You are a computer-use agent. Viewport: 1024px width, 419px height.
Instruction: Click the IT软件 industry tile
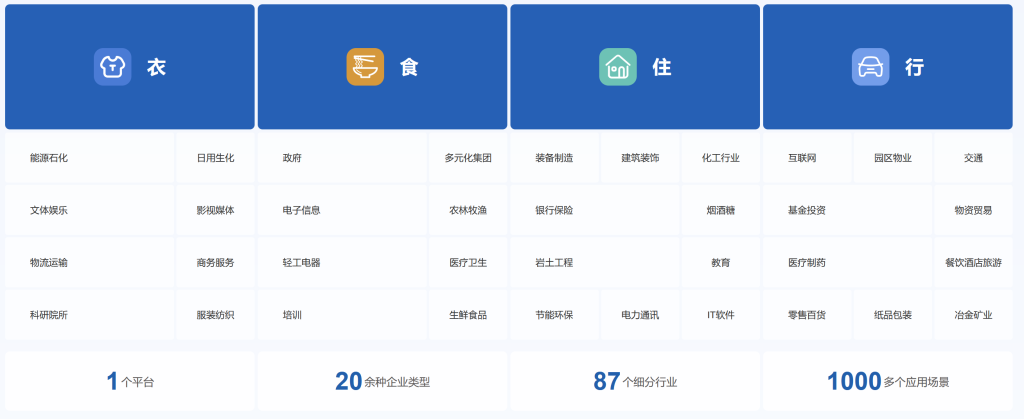720,315
